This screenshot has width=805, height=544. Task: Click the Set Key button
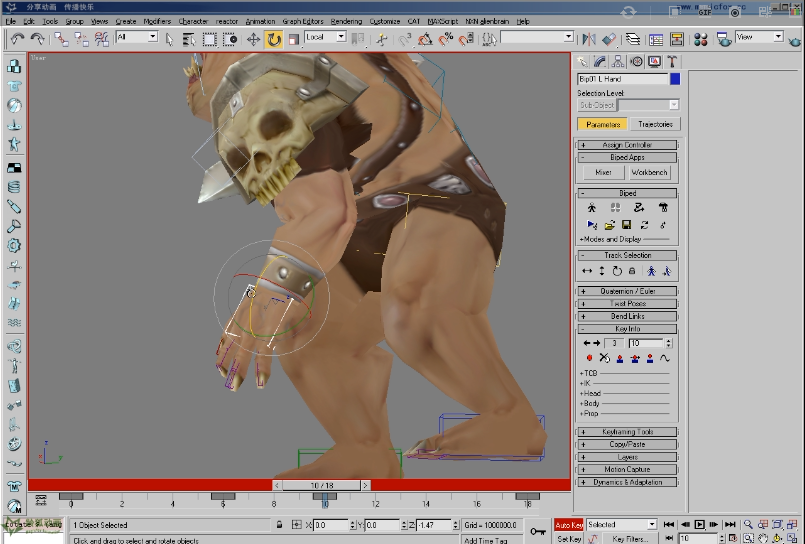[568, 539]
